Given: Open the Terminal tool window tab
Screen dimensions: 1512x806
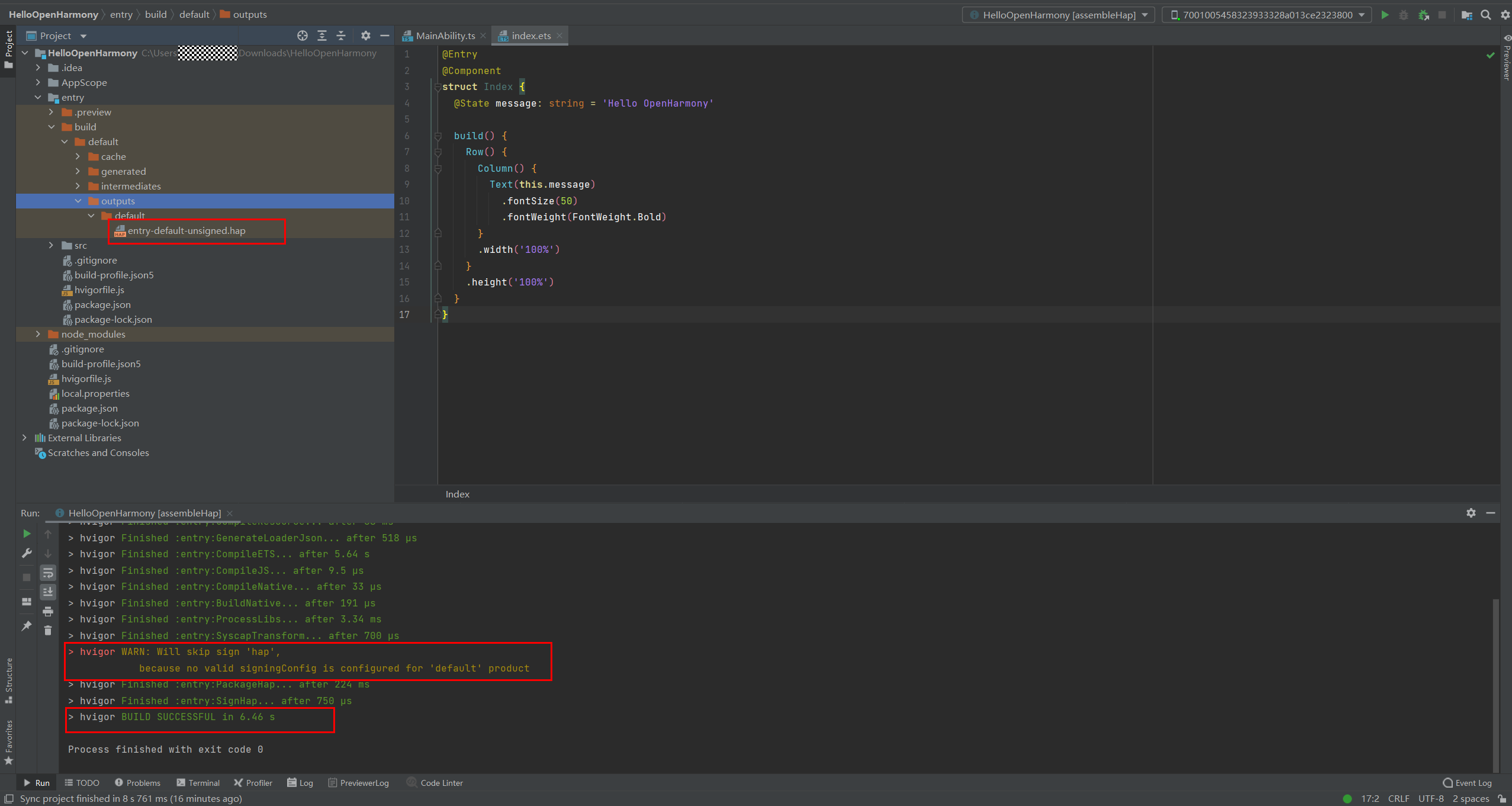Looking at the screenshot, I should [198, 783].
